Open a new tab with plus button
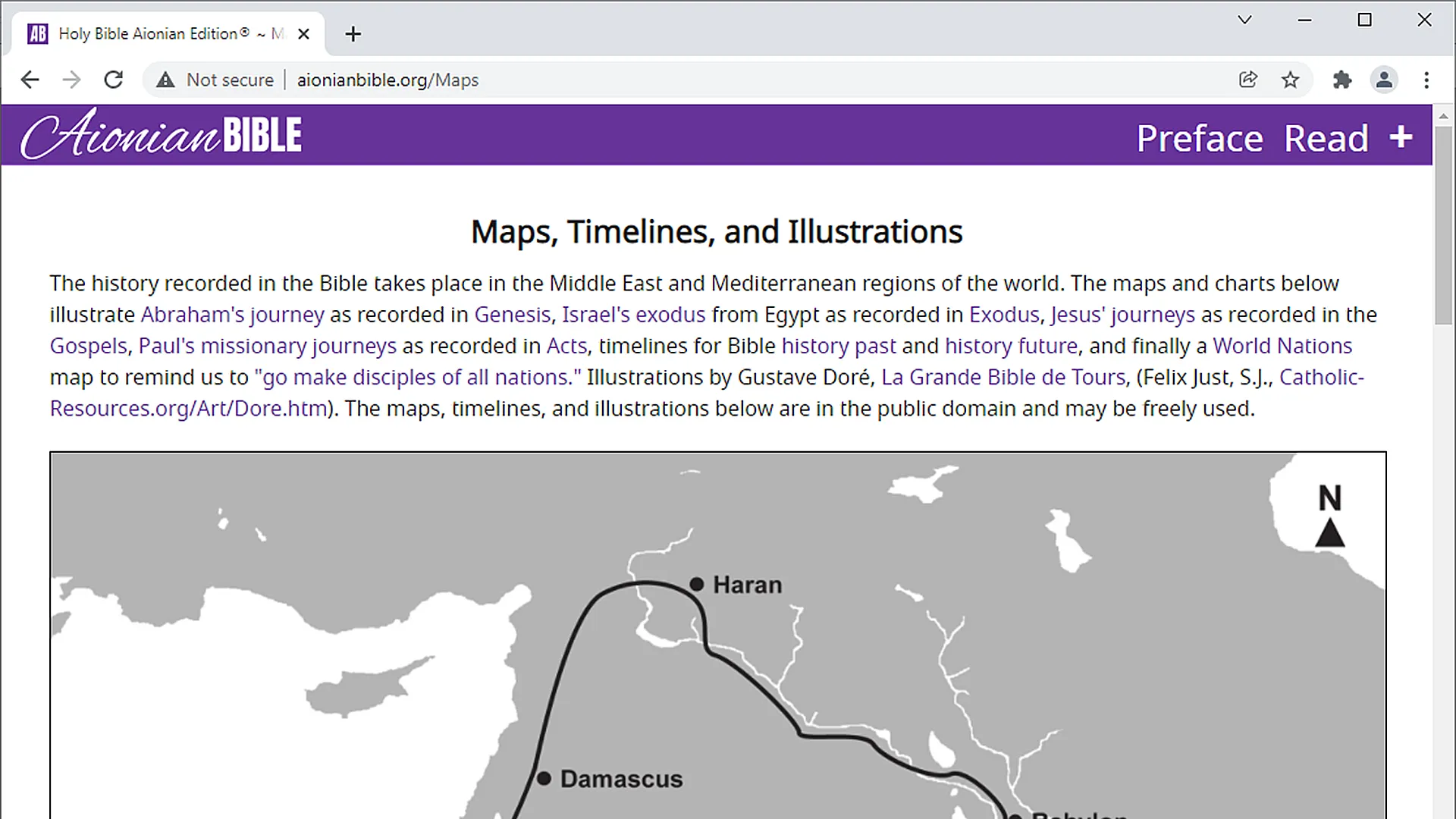 [x=353, y=34]
